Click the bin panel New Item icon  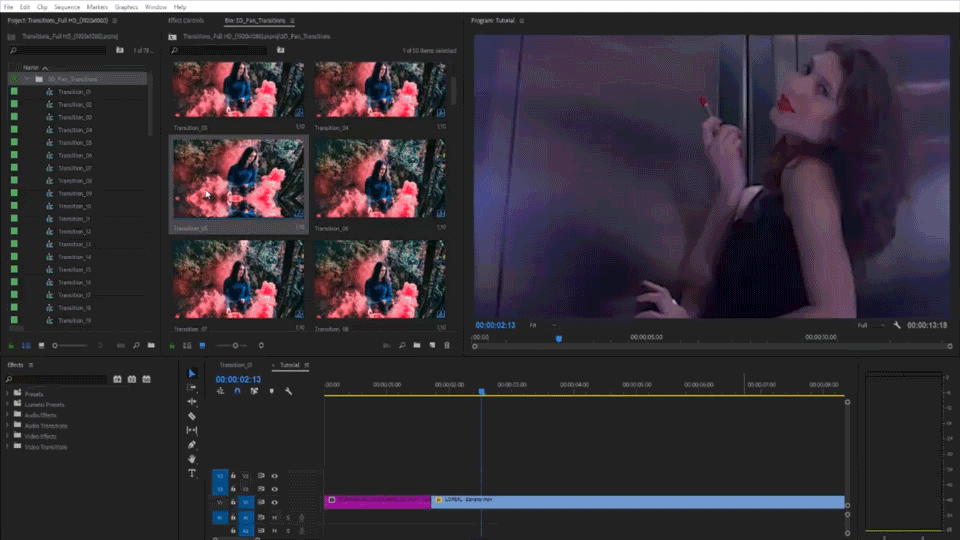click(x=432, y=346)
